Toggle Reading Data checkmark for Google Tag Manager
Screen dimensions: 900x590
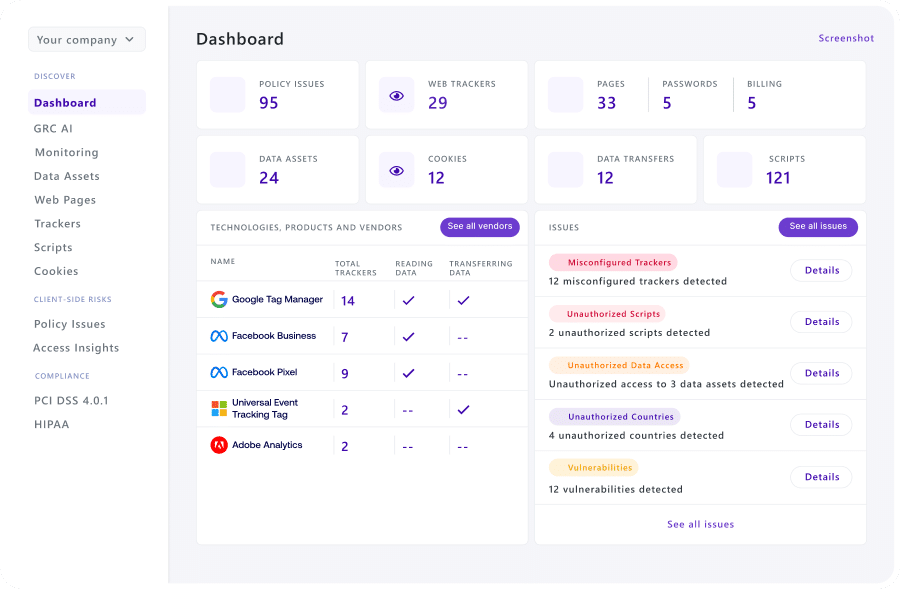pos(408,298)
